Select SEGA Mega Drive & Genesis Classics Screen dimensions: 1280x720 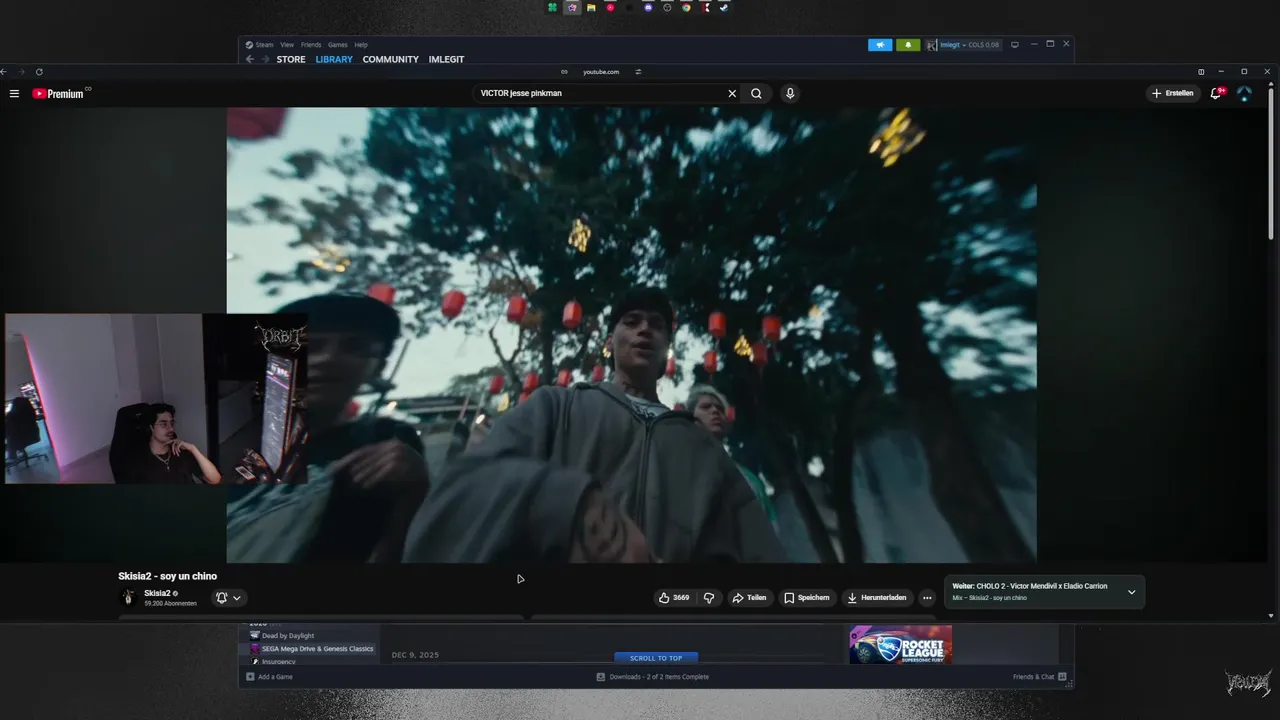click(312, 649)
